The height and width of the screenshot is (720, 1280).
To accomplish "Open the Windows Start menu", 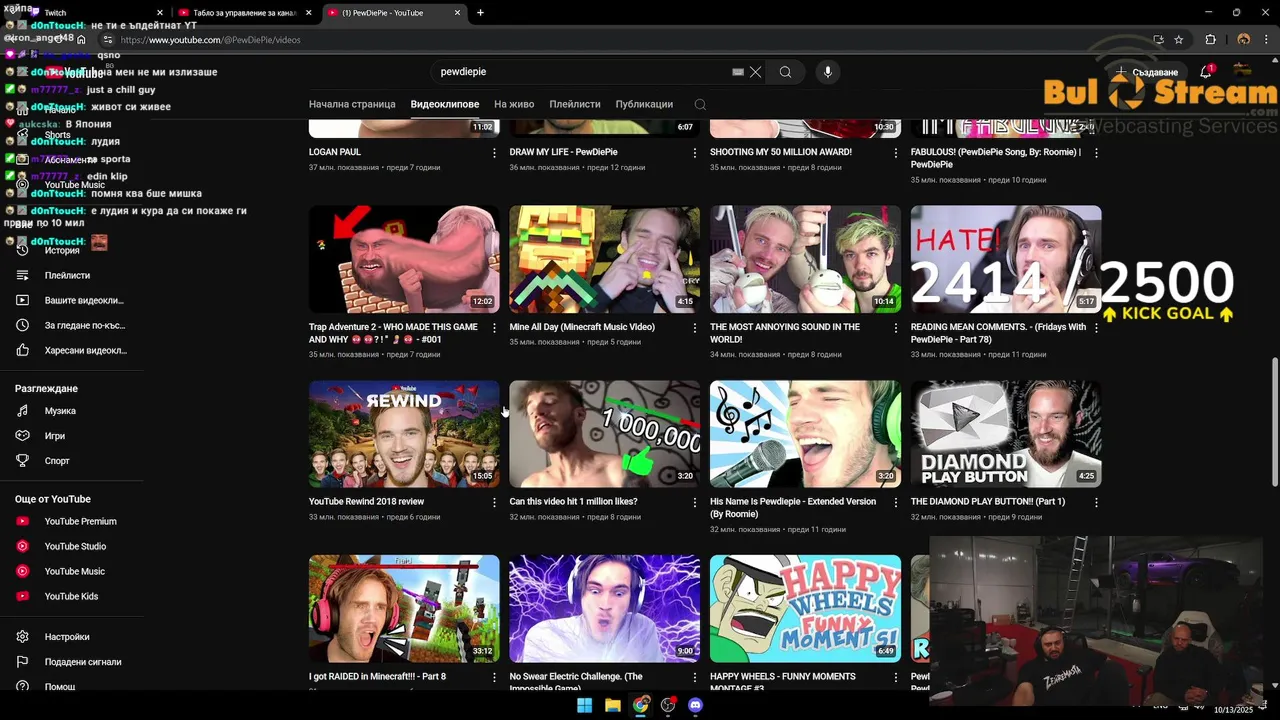I will [585, 705].
